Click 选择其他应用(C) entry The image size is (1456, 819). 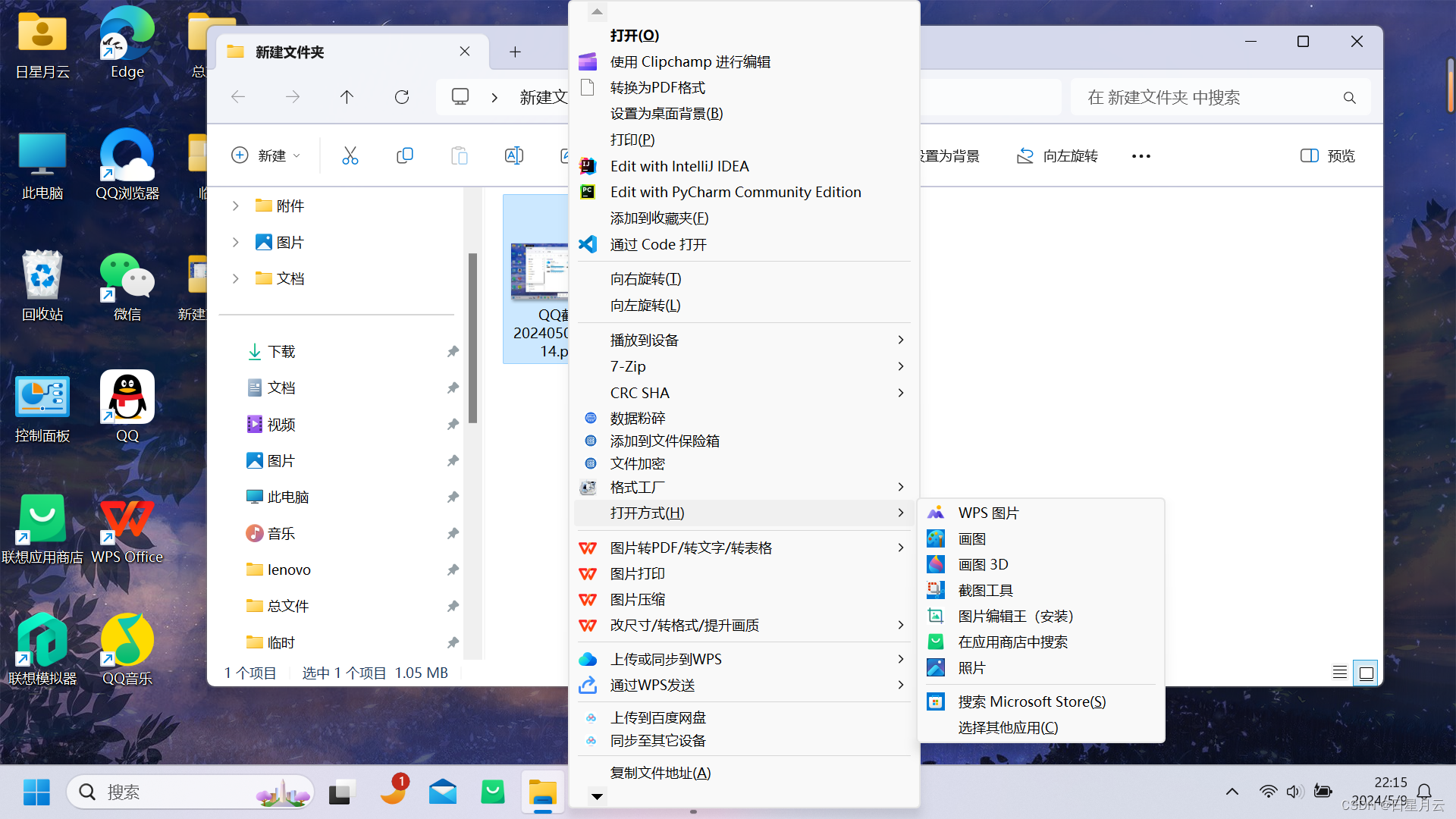1040,727
